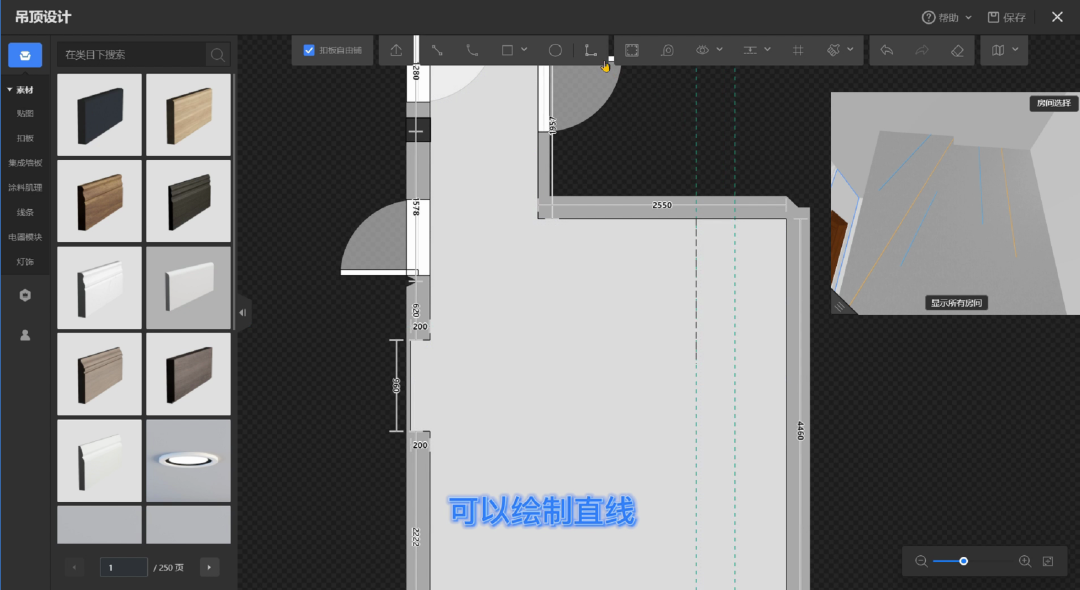Click the zoom in magnifier icon
The image size is (1080, 590).
[x=1025, y=561]
